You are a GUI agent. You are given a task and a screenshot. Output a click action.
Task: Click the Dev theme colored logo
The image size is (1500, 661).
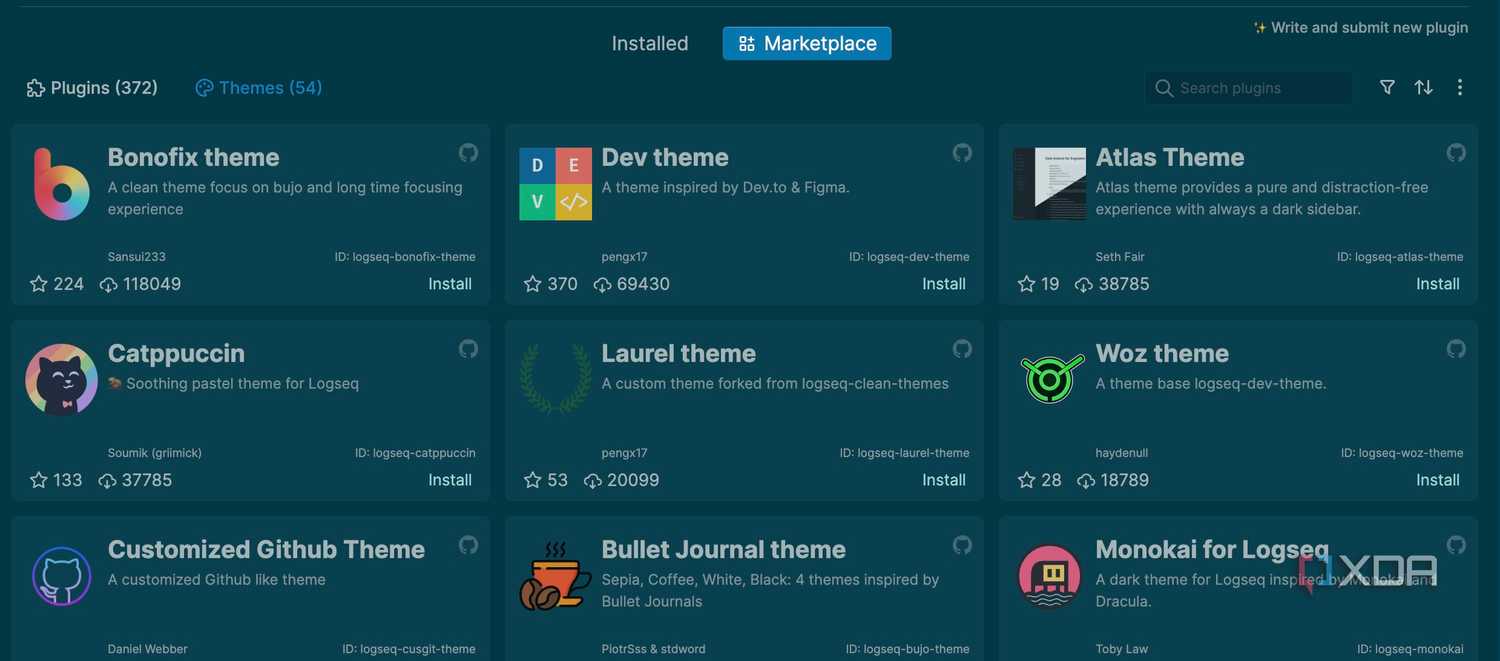555,184
